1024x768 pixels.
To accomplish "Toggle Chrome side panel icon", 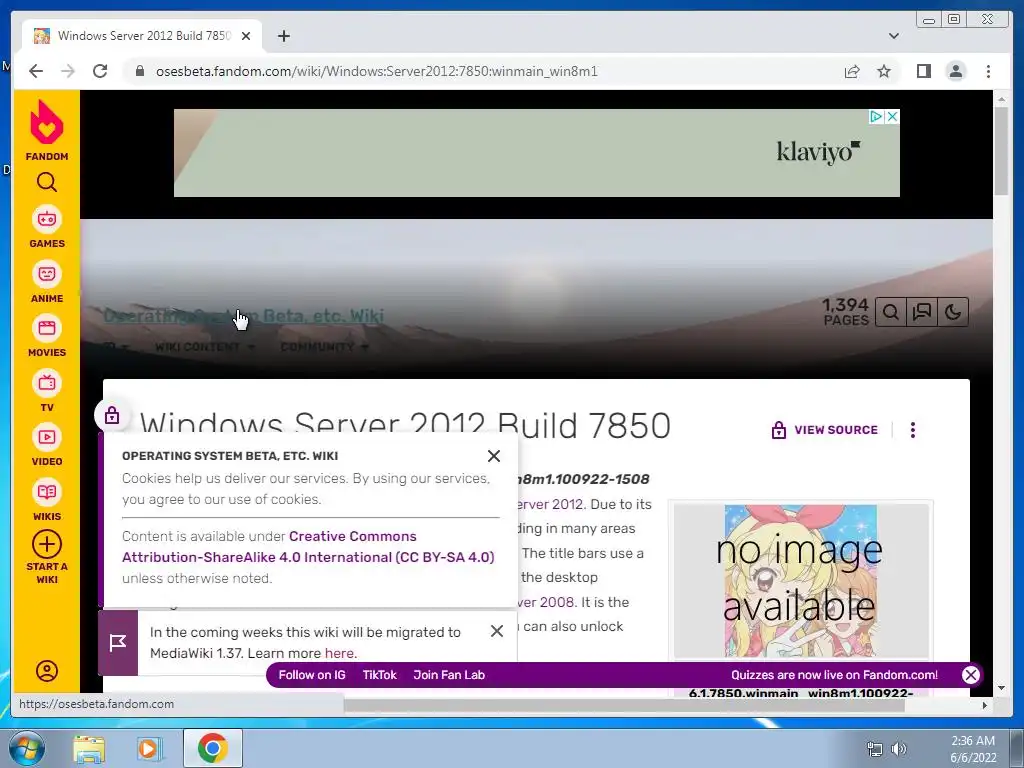I will coord(923,71).
